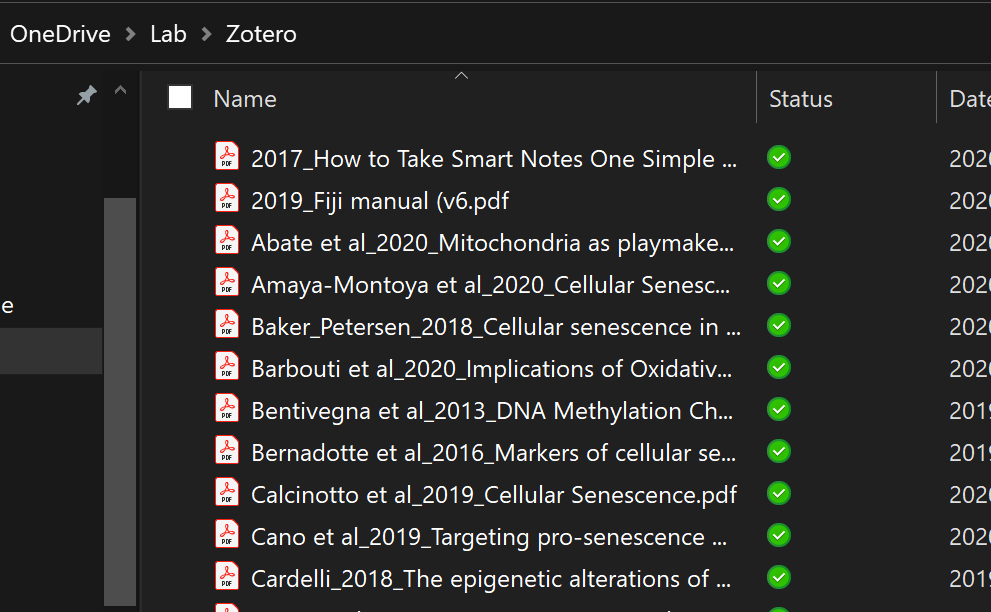Click date cell of 2017_How to Take Smart Notes
This screenshot has width=991, height=612.
pos(970,159)
